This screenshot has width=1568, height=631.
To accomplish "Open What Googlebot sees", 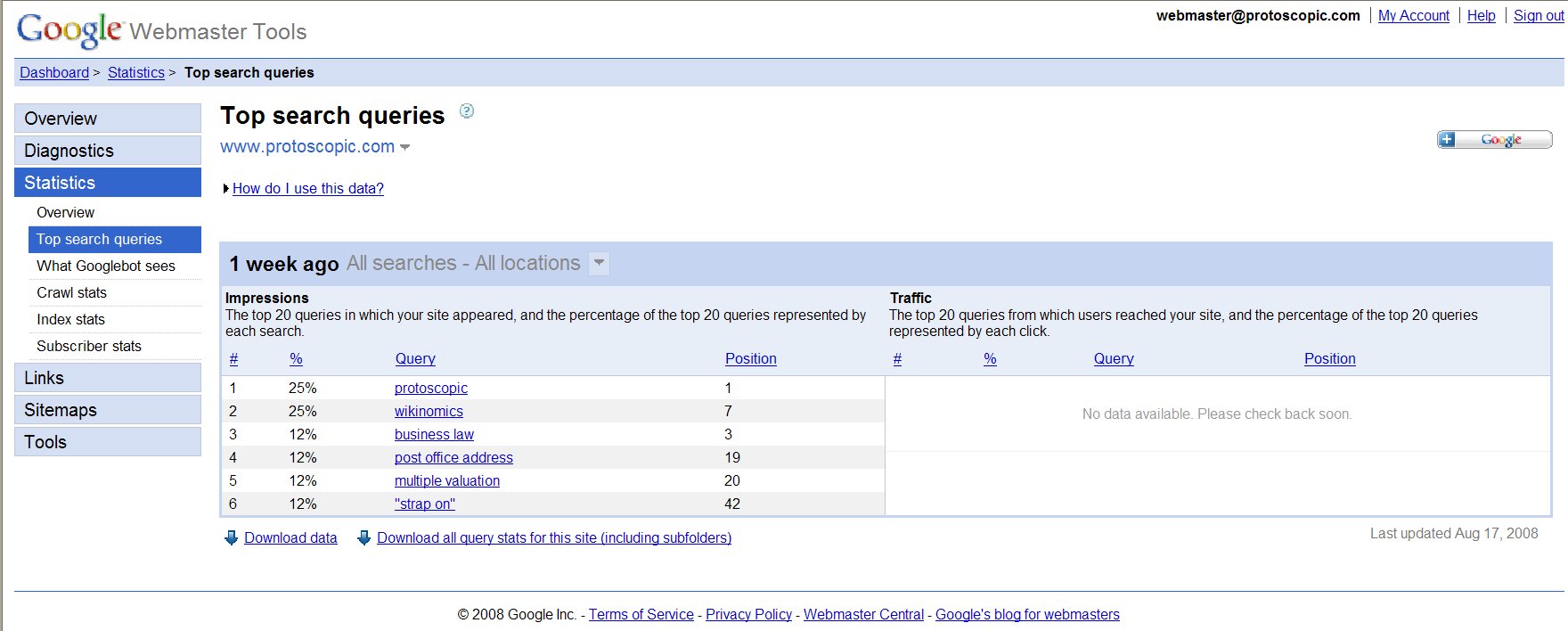I will click(115, 266).
